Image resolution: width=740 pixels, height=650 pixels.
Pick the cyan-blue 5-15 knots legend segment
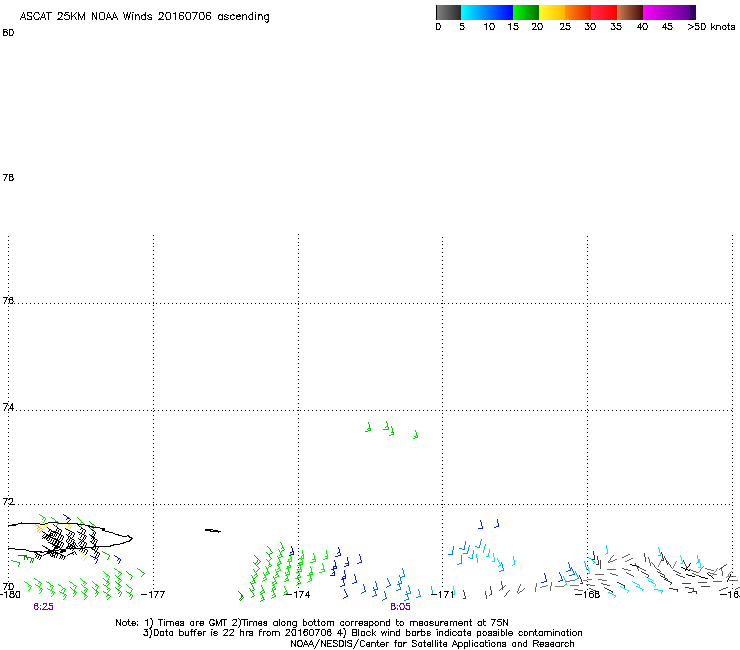pyautogui.click(x=487, y=12)
